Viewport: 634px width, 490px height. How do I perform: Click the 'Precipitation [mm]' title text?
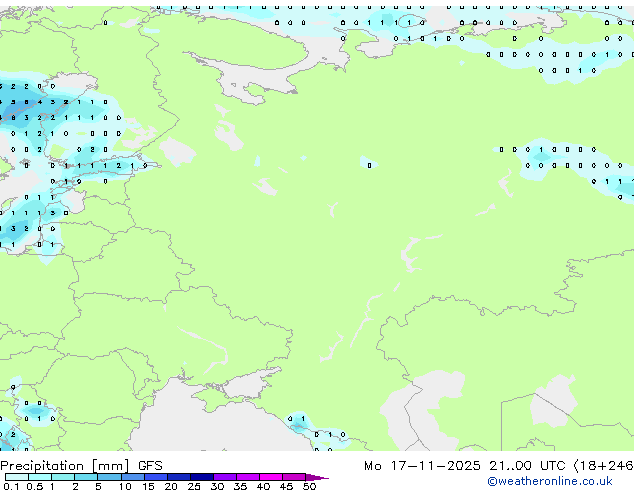tap(65, 466)
